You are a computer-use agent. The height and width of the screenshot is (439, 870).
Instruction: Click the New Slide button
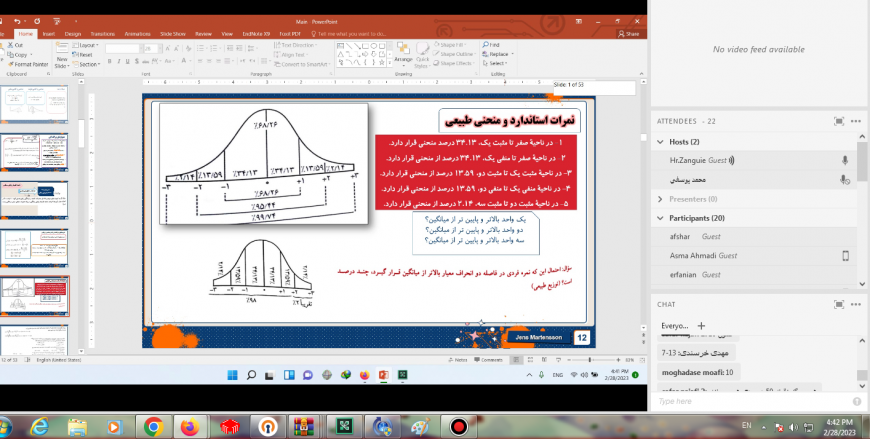click(x=62, y=55)
